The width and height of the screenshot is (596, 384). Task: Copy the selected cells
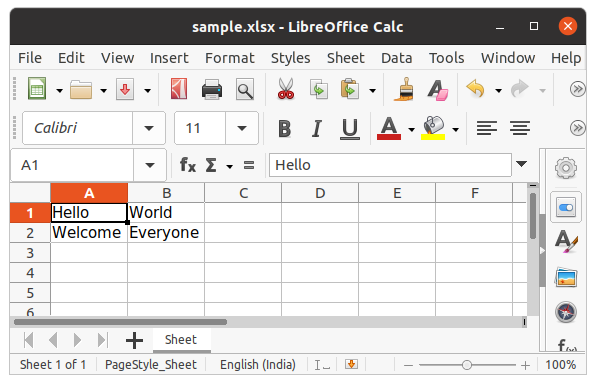pos(319,89)
